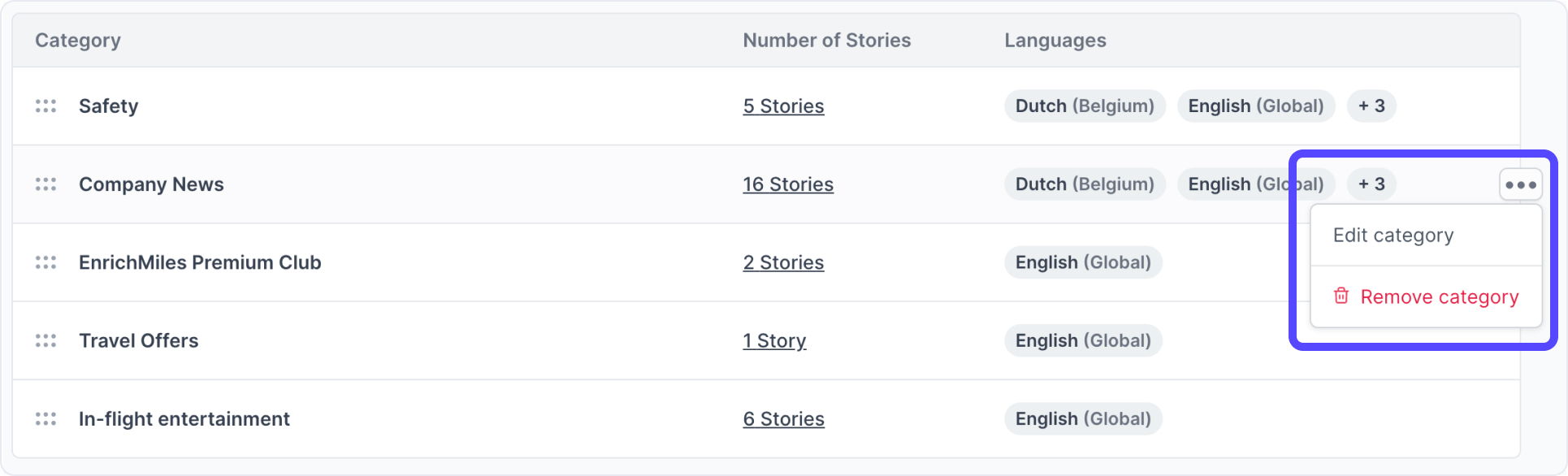The height and width of the screenshot is (476, 1568).
Task: Click the drag handle beside Safety
Action: pyautogui.click(x=45, y=106)
